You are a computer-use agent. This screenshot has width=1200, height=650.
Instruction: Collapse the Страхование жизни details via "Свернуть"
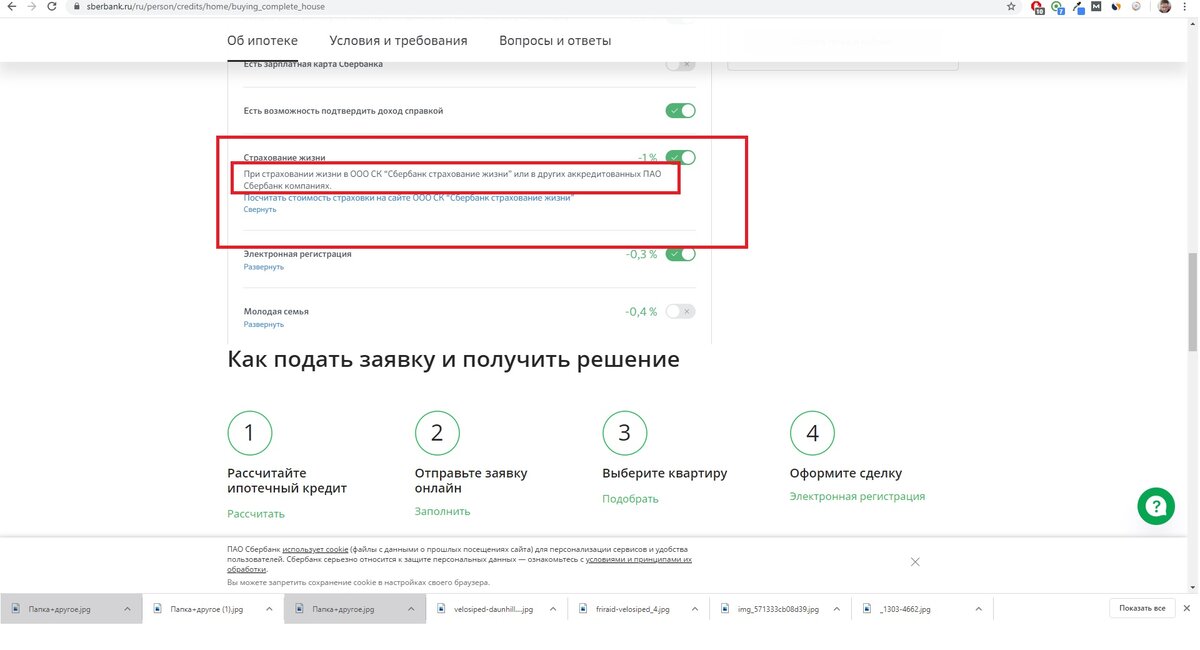coord(259,208)
